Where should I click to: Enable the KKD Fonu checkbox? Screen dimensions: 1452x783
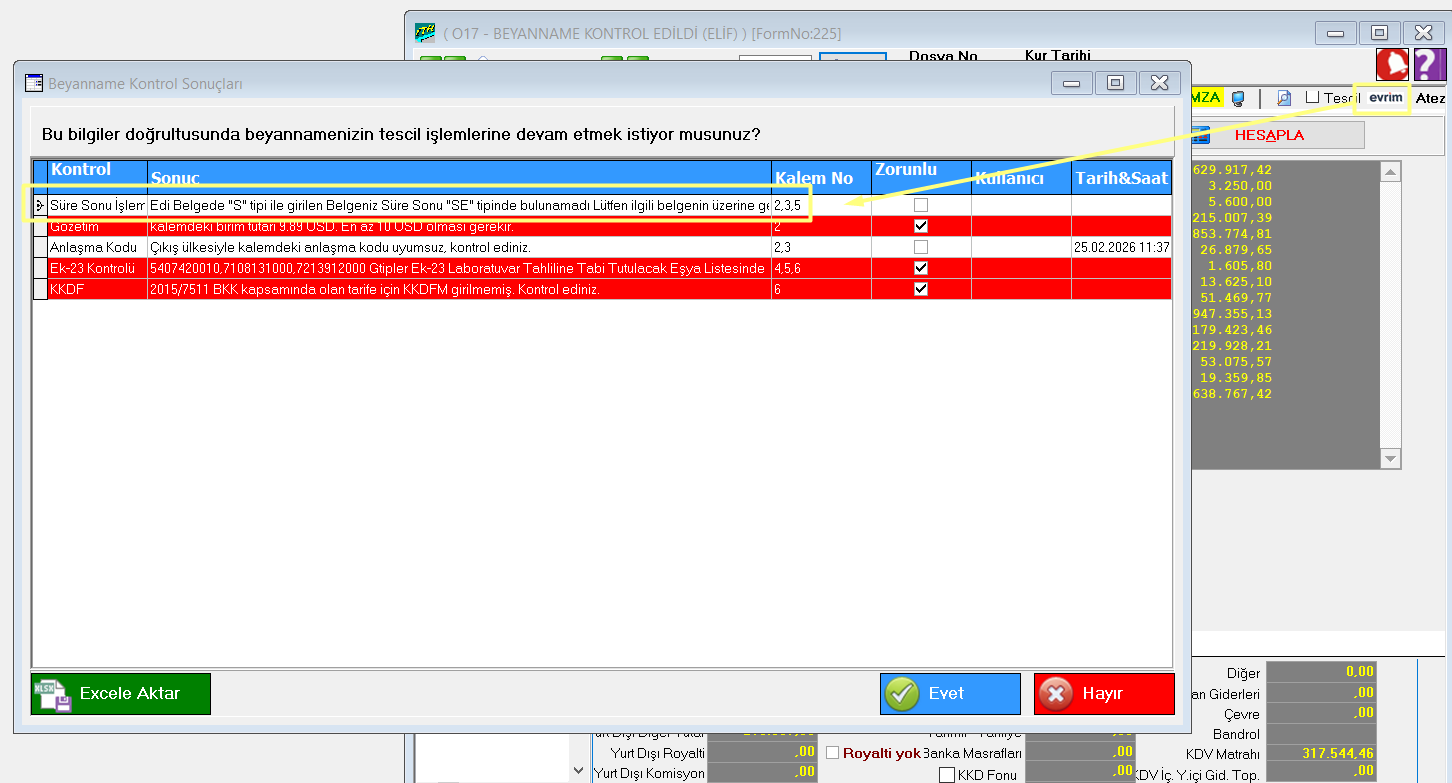pyautogui.click(x=947, y=775)
